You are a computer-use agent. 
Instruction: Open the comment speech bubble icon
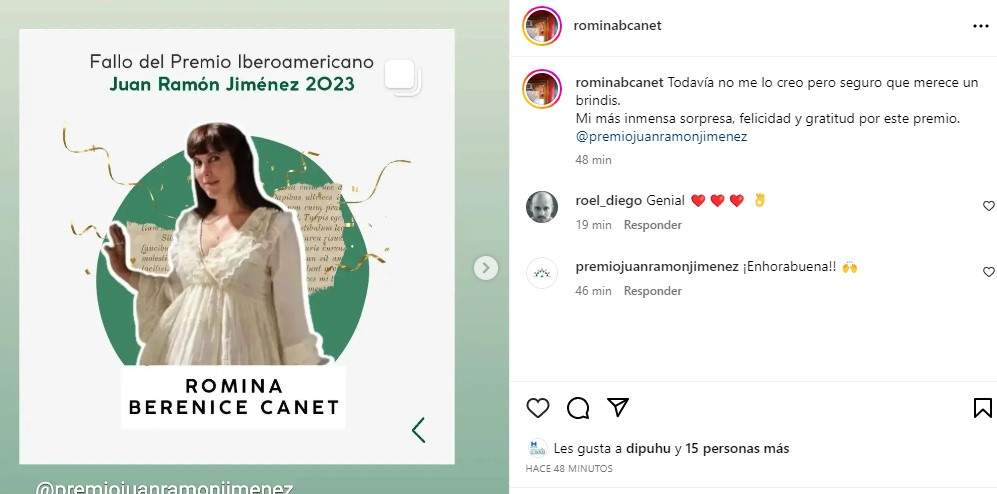pos(578,408)
